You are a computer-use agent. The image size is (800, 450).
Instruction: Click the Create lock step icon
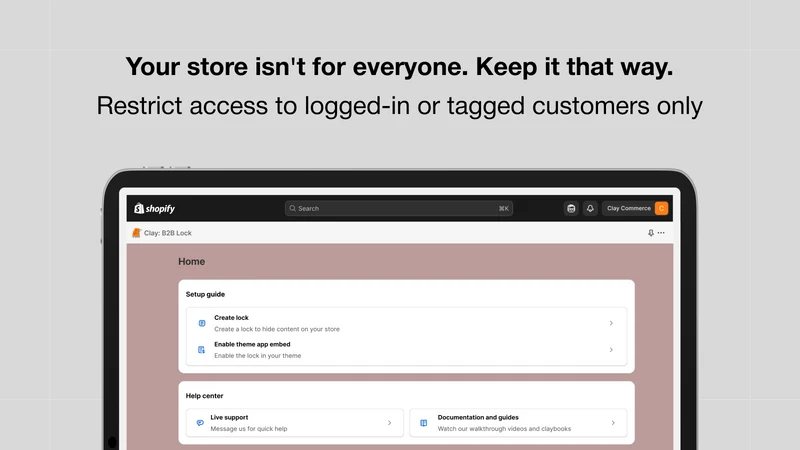click(x=202, y=323)
